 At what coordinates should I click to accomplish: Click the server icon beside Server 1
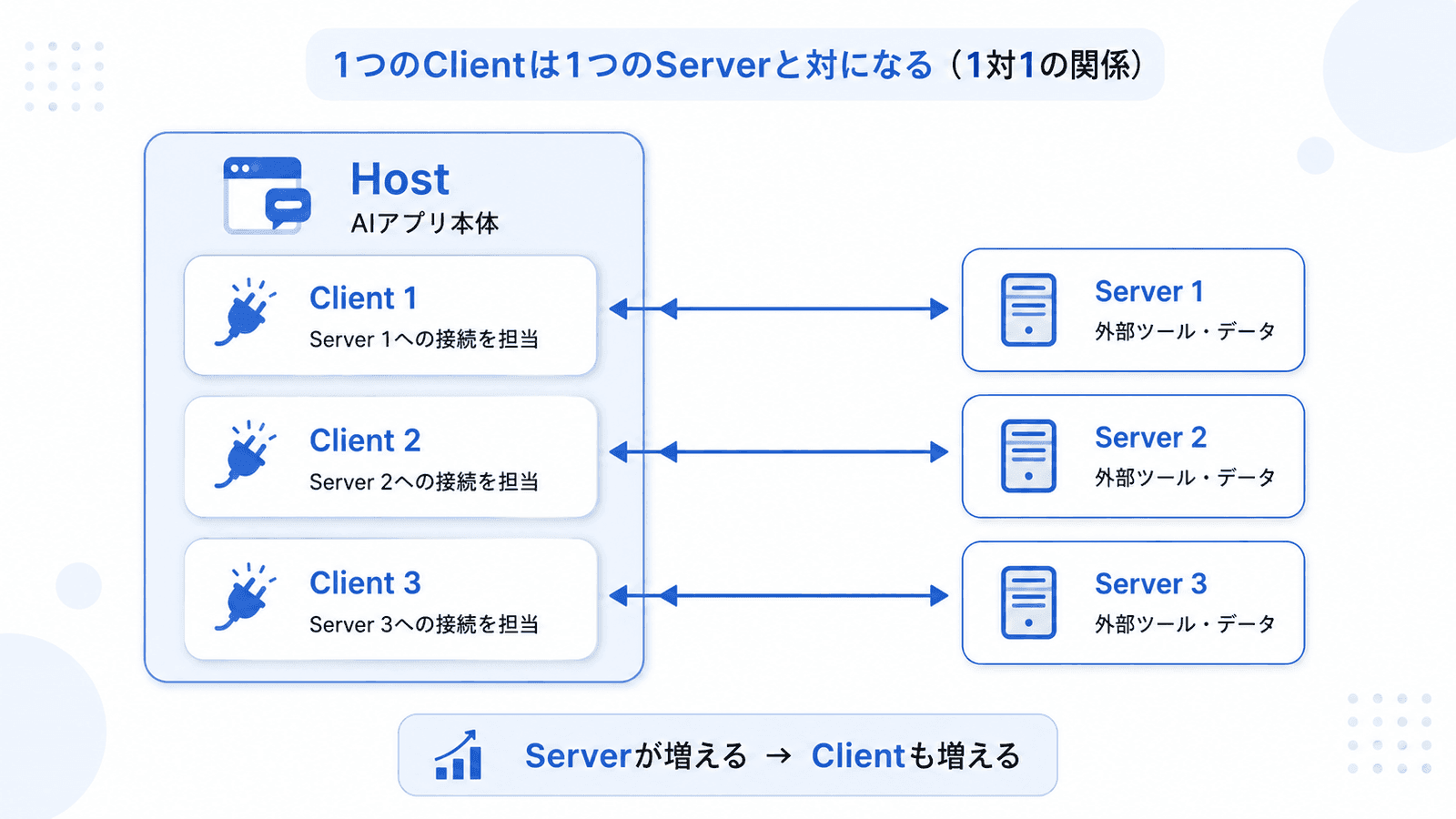coord(1028,309)
